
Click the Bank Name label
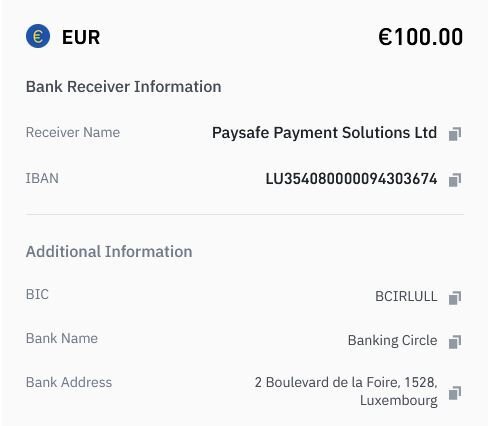click(62, 338)
